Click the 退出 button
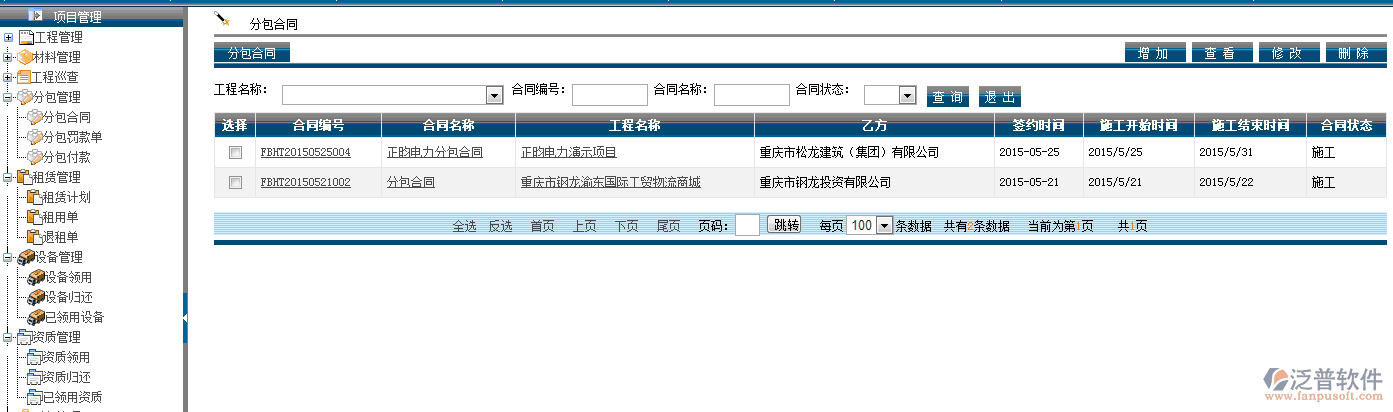The height and width of the screenshot is (412, 1393). (x=1000, y=96)
